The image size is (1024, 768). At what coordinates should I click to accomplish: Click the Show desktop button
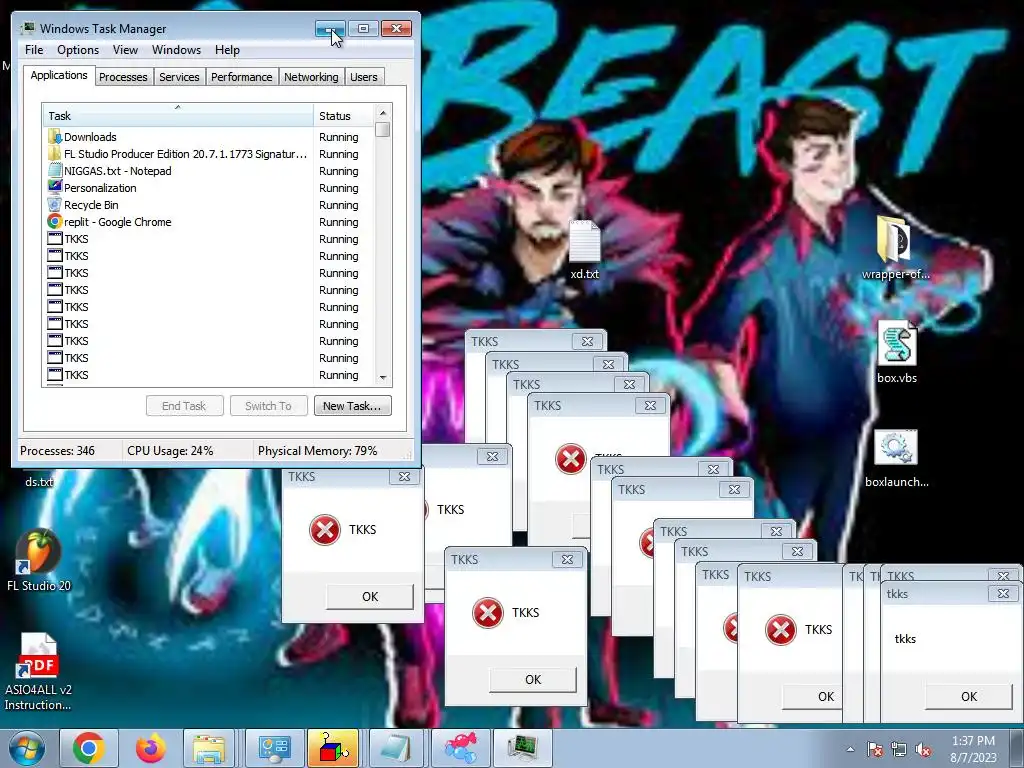[x=1016, y=748]
